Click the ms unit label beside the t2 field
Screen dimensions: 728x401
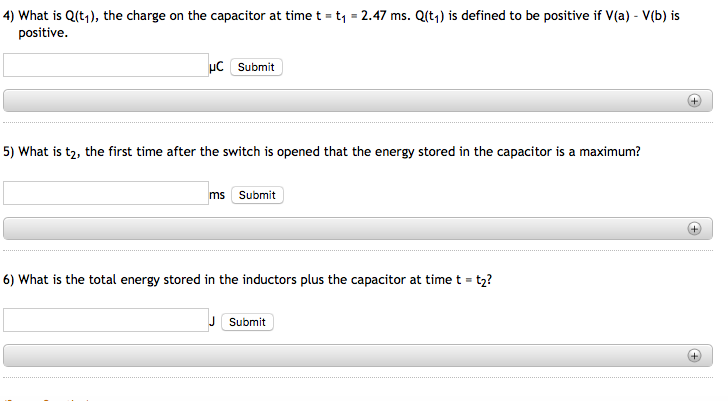(x=218, y=194)
